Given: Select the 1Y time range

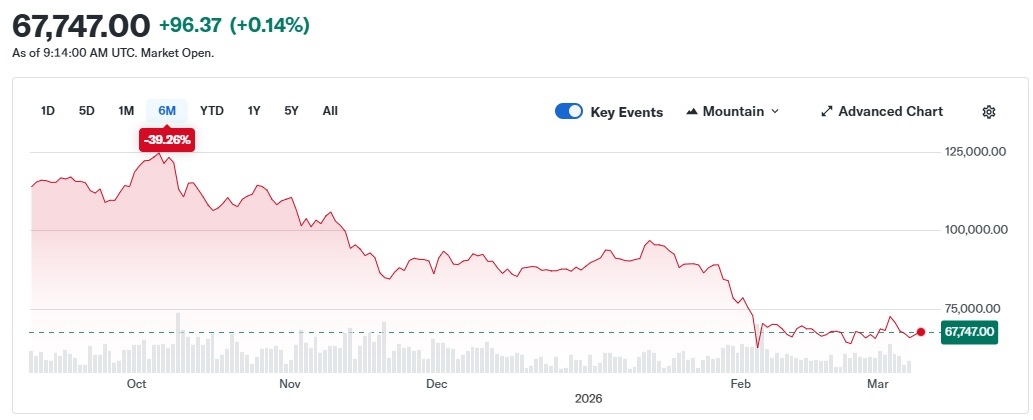Looking at the screenshot, I should pos(254,111).
